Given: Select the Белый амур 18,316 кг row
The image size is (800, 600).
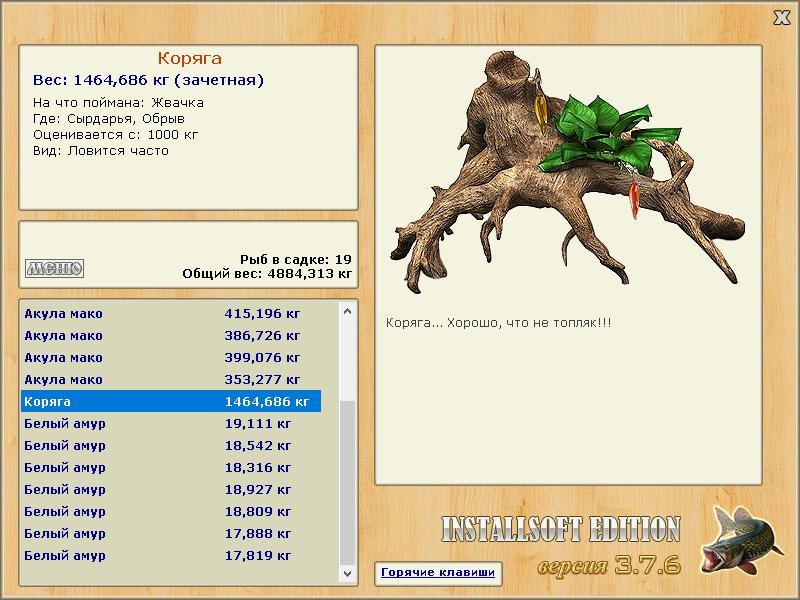Looking at the screenshot, I should 171,467.
